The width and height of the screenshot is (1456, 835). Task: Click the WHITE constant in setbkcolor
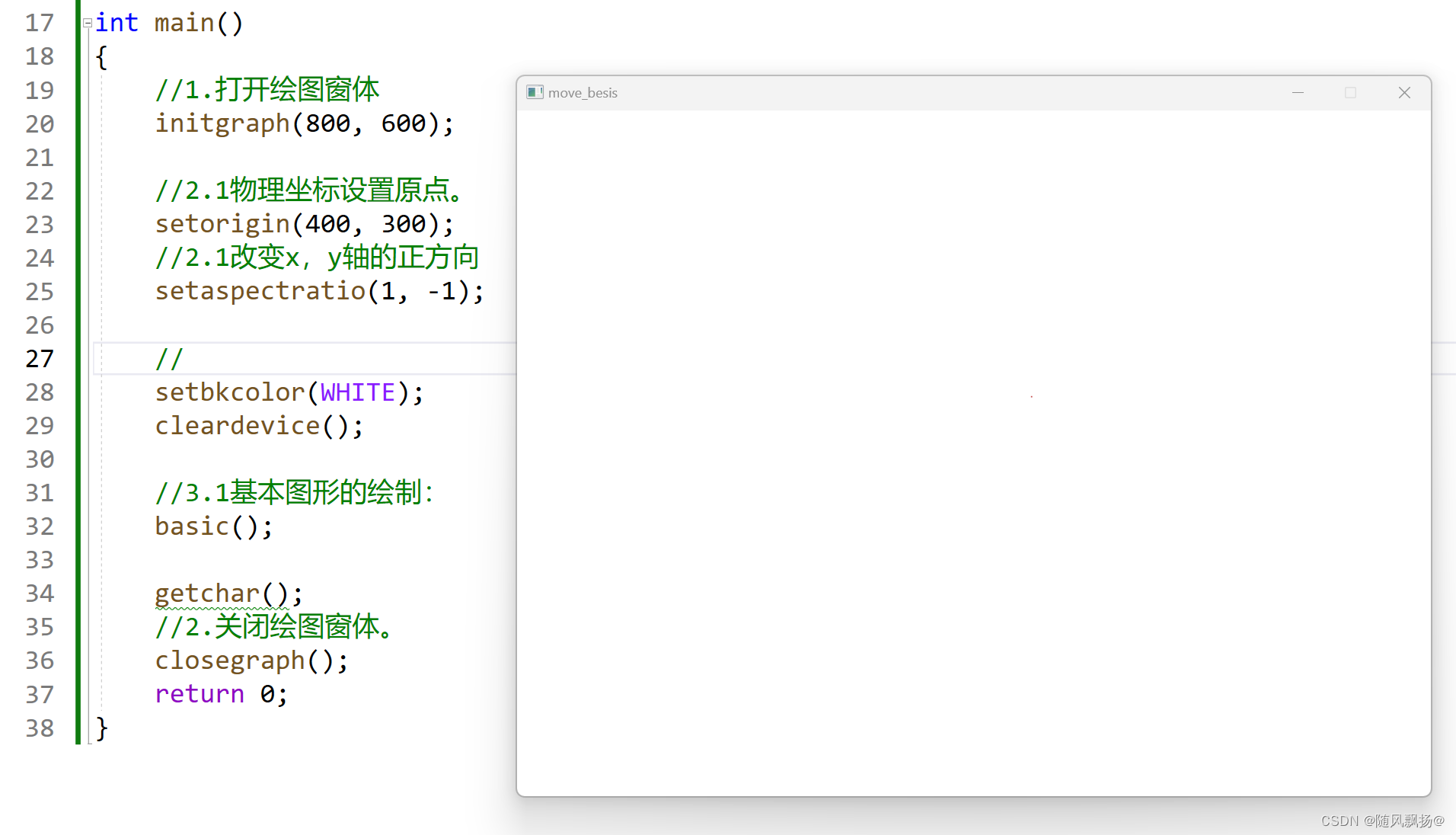click(358, 392)
